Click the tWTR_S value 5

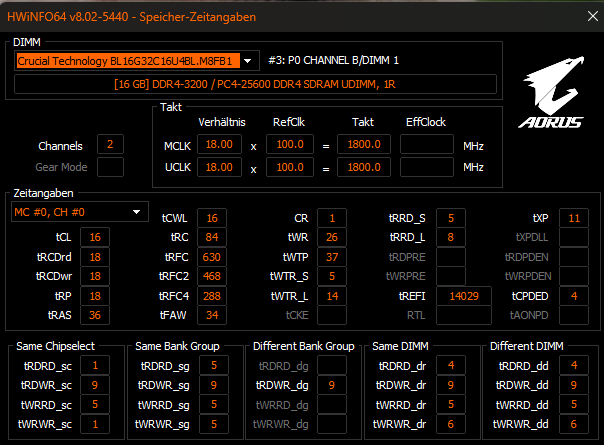[332, 276]
